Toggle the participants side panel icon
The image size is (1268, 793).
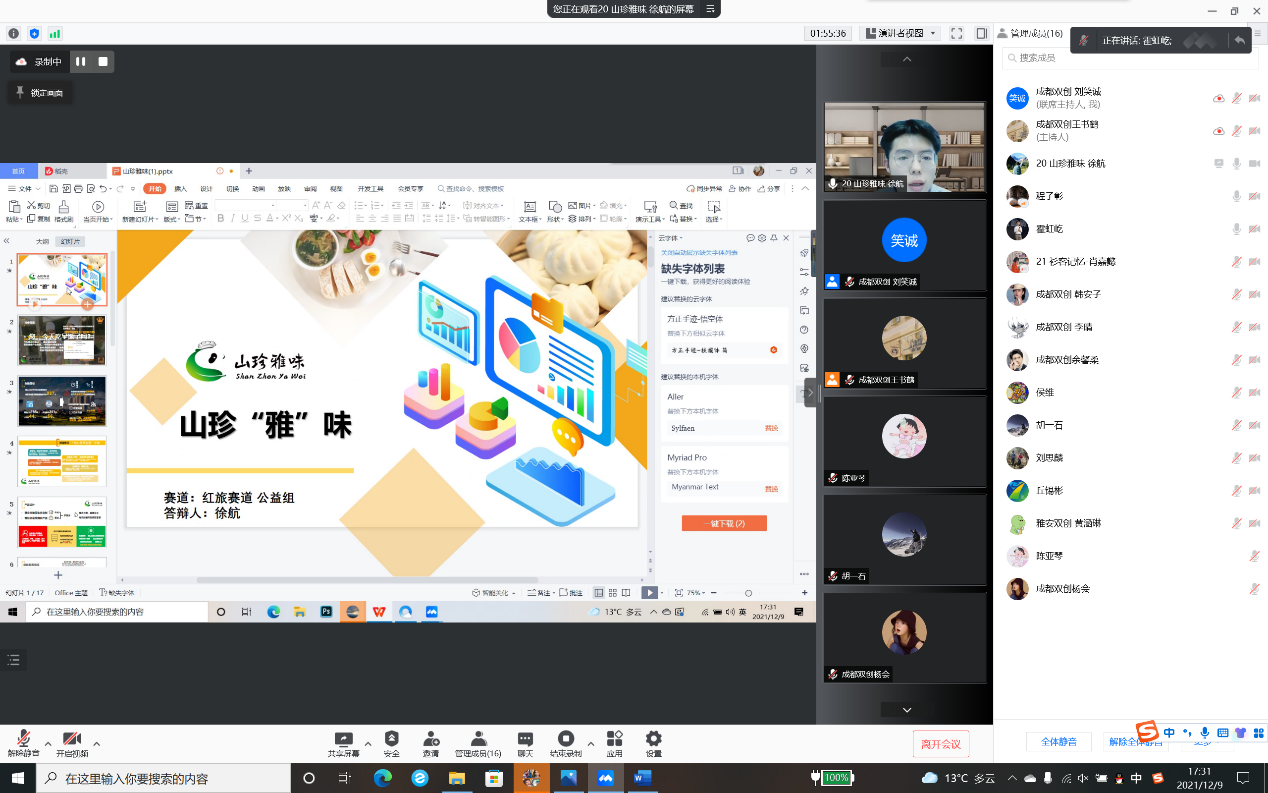[982, 33]
